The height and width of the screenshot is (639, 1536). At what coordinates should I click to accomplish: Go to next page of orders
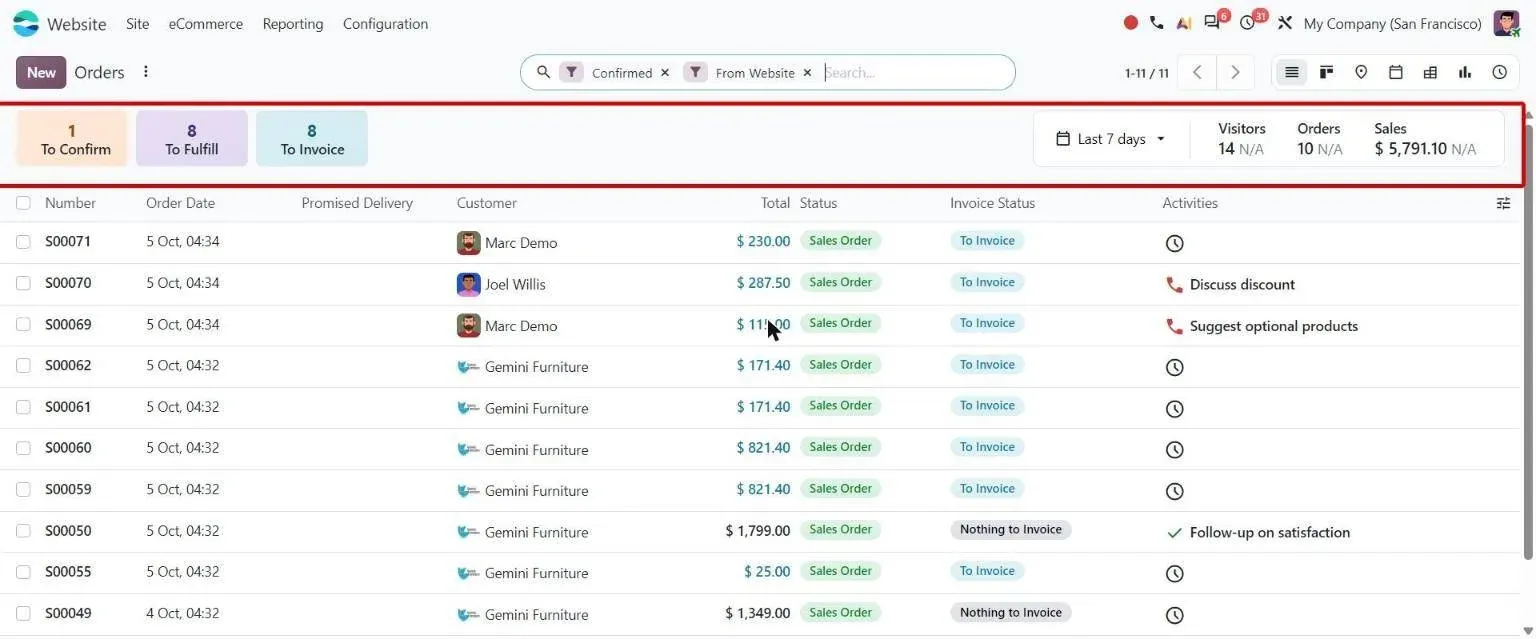[x=1235, y=72]
